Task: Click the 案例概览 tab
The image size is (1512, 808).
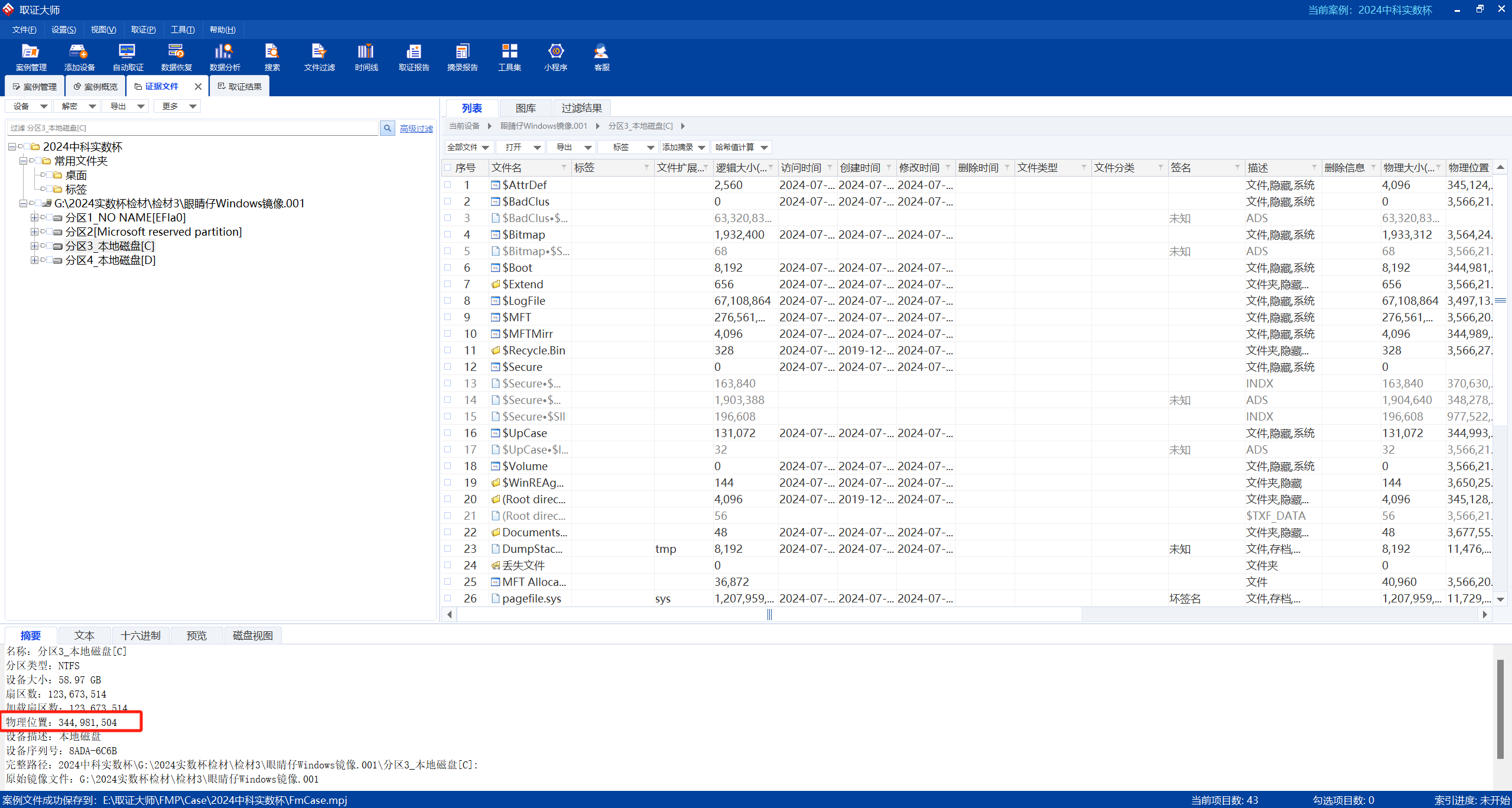Action: click(96, 86)
